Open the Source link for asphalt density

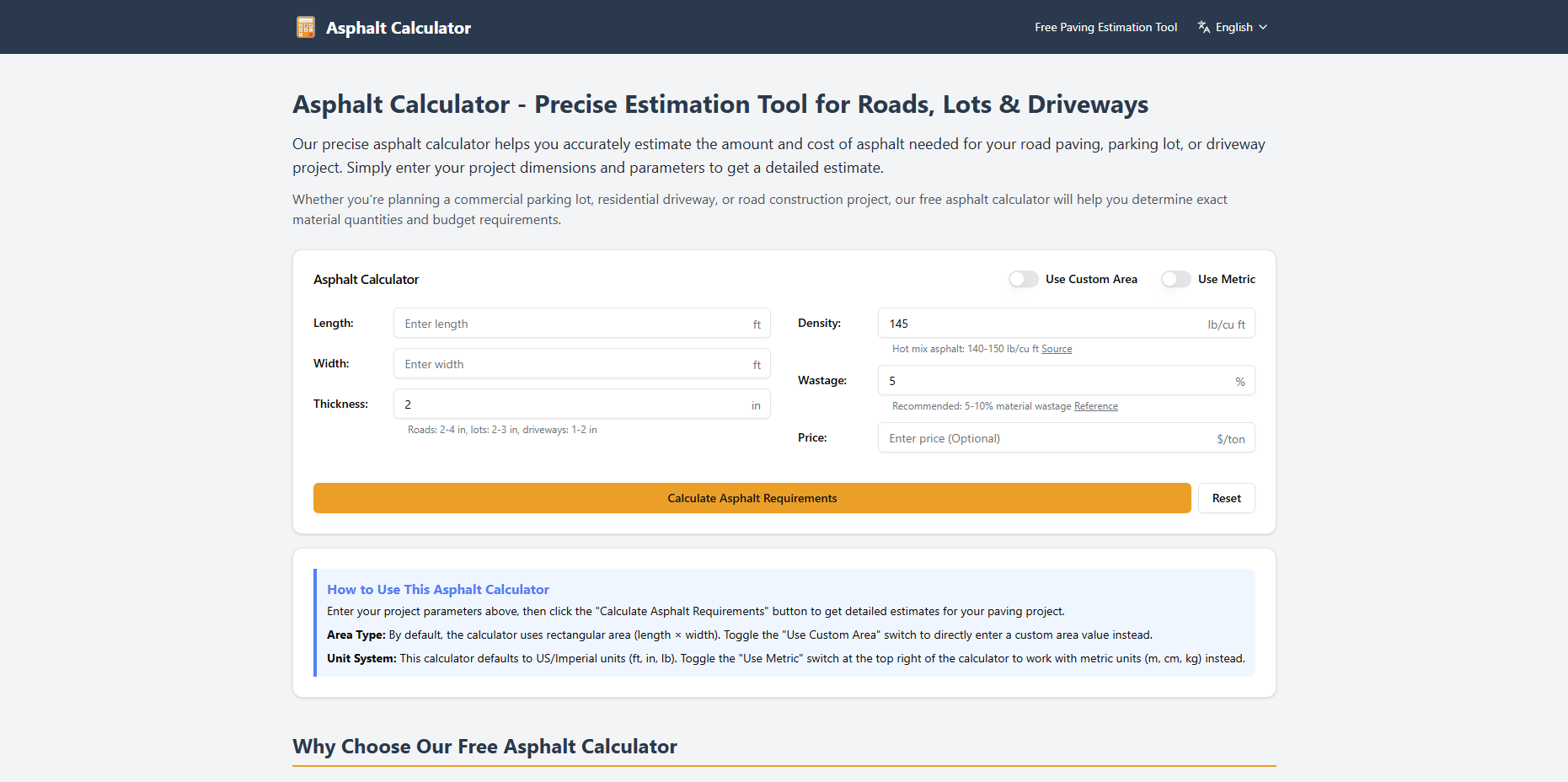(x=1057, y=348)
